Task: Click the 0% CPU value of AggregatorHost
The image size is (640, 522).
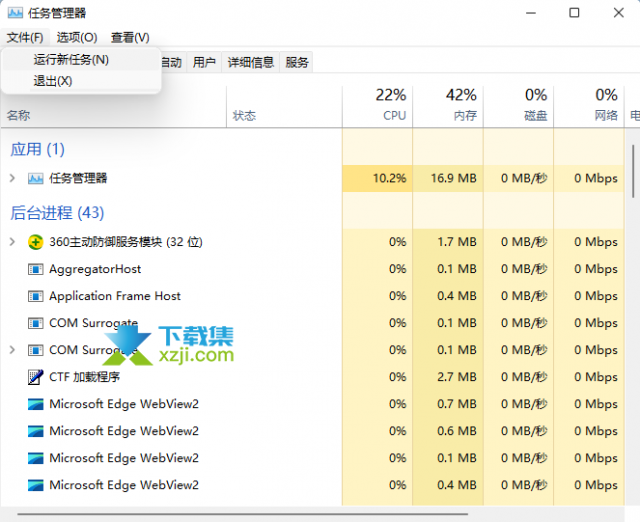Action: 398,269
